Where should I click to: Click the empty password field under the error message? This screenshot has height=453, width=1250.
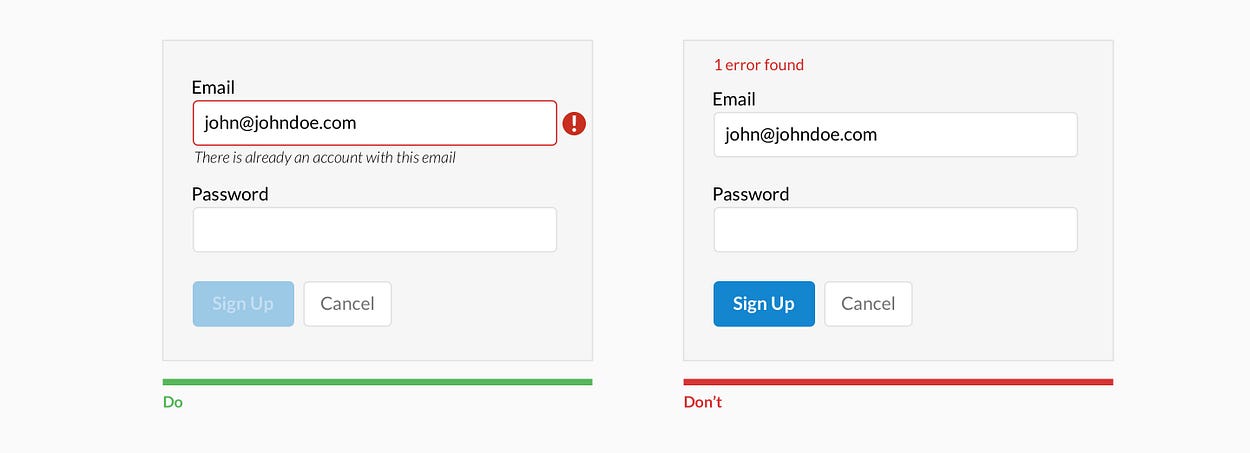(x=374, y=230)
